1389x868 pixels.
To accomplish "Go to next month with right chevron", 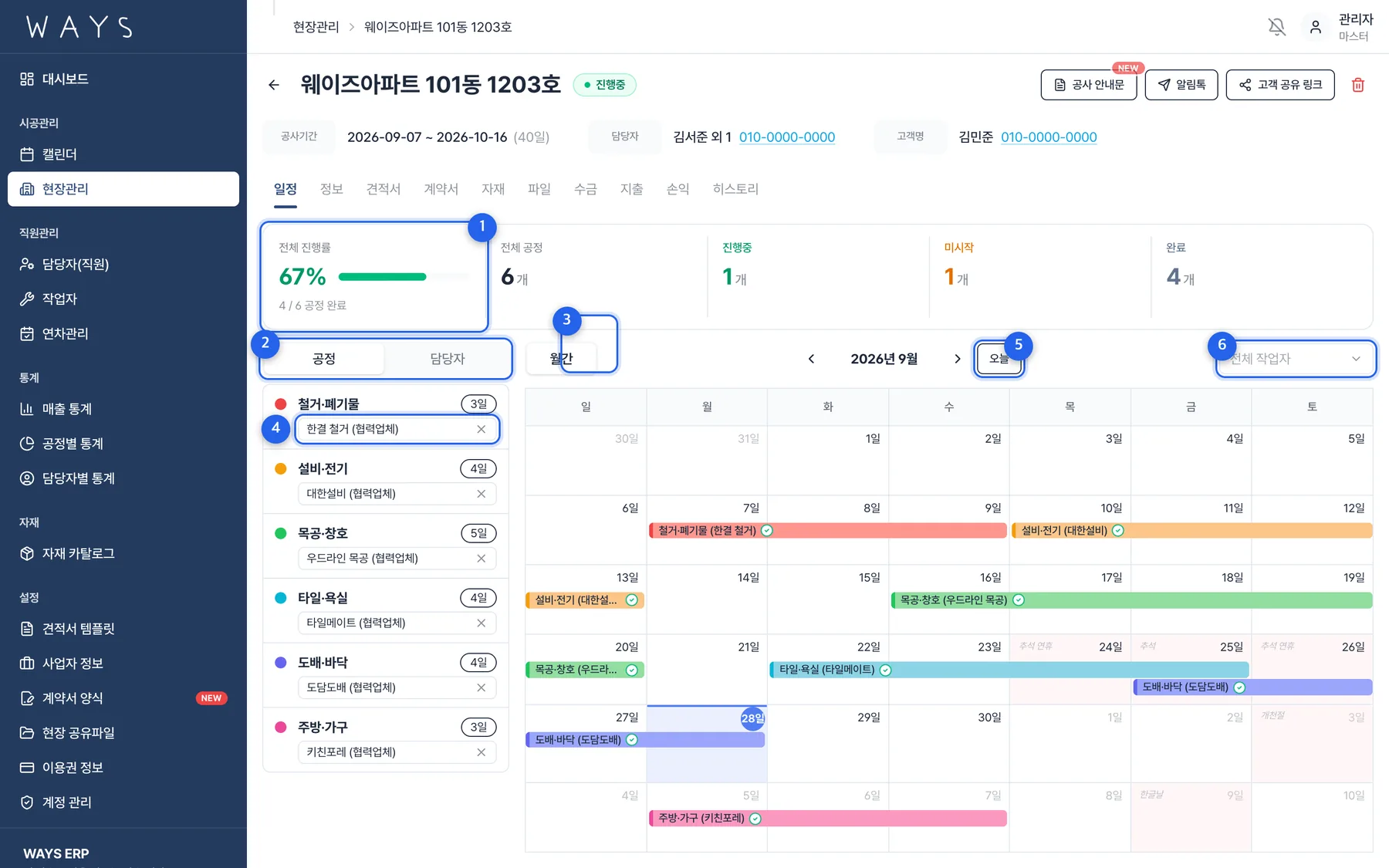I will (x=958, y=359).
